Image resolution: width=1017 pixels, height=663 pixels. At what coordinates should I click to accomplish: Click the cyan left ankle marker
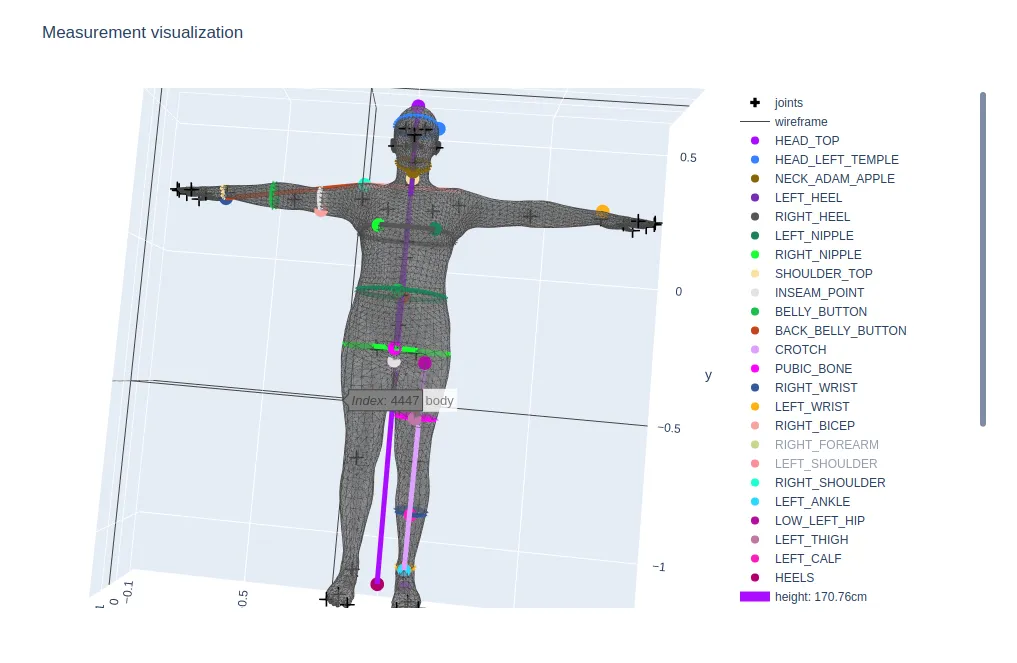tap(404, 570)
